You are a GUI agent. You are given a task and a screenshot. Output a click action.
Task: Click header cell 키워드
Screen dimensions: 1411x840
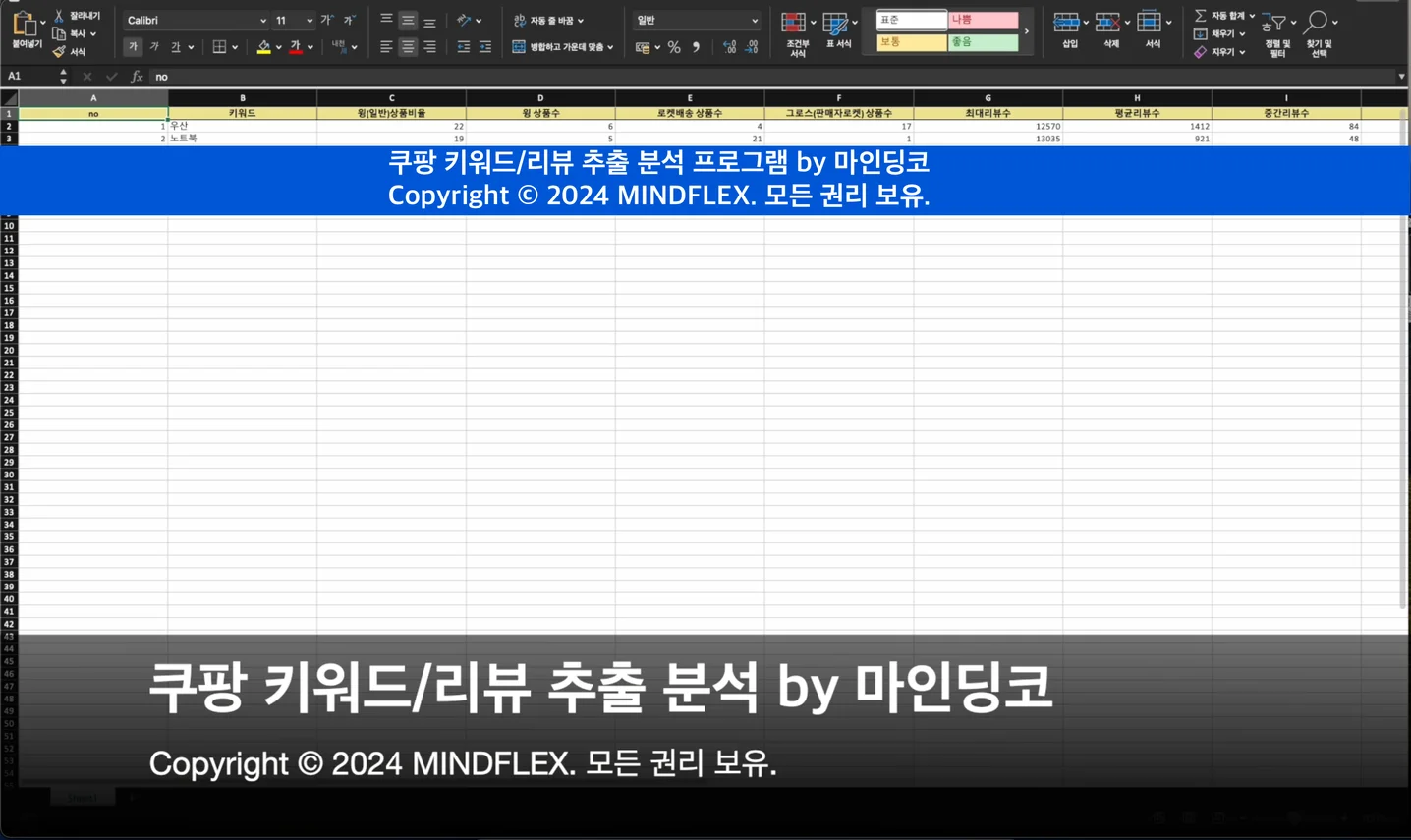(x=243, y=113)
